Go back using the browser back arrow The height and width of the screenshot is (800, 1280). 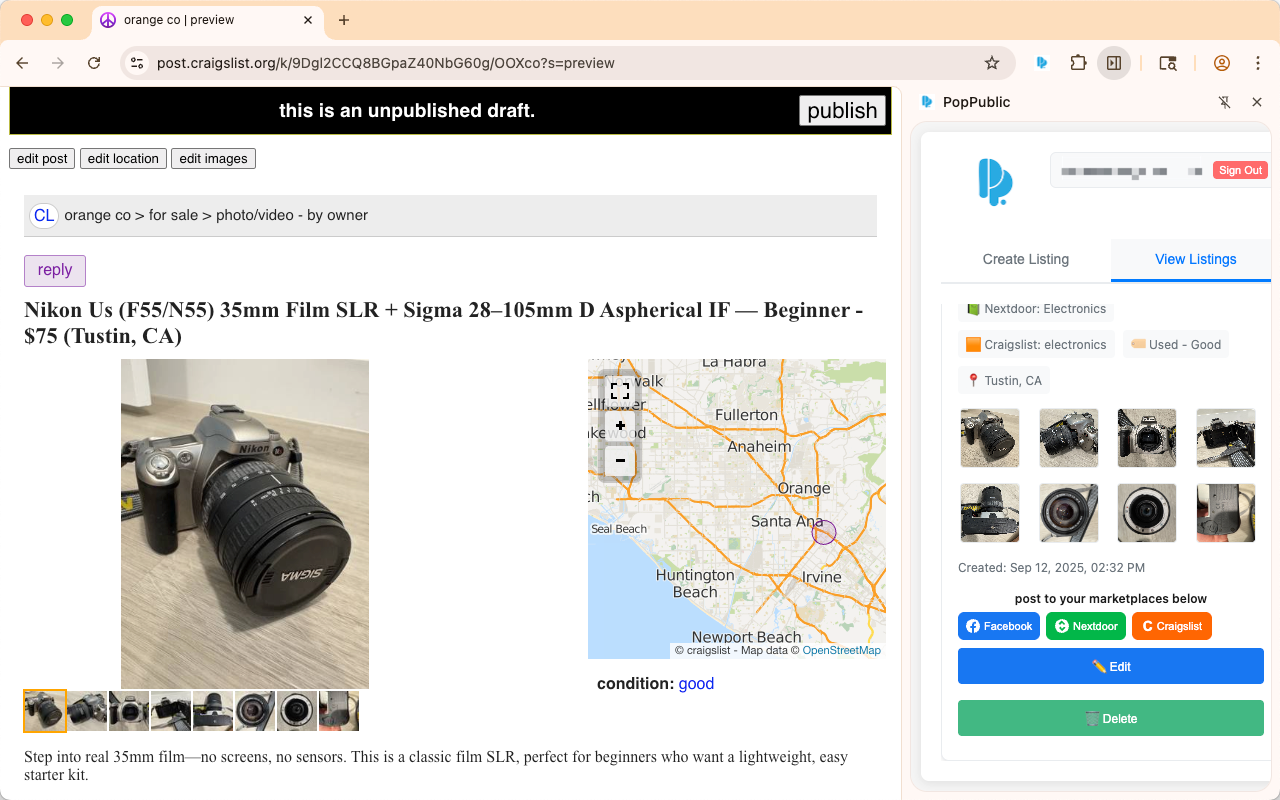coord(22,63)
